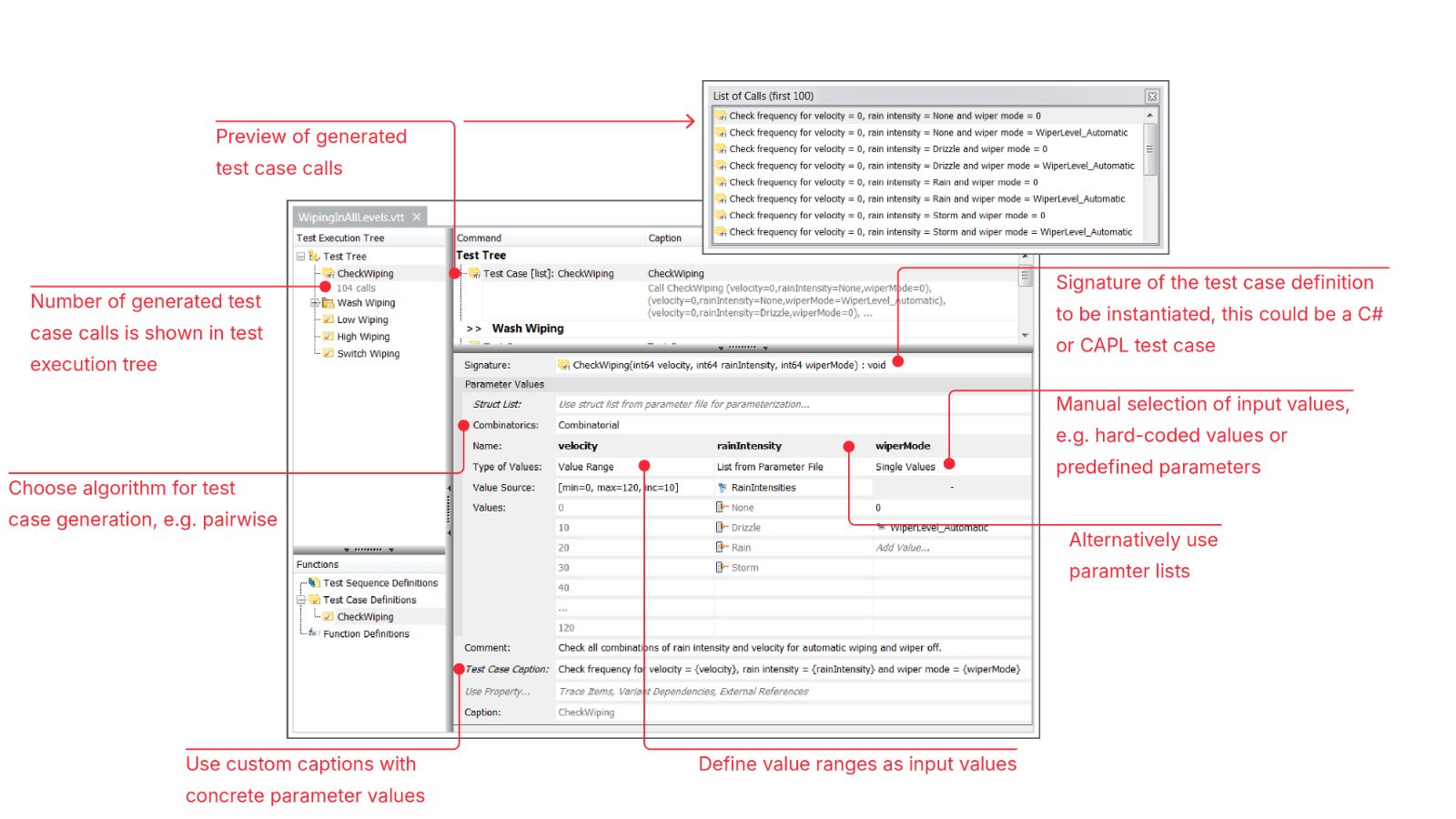The image size is (1456, 819).
Task: Select call 'None and wiper mode = WiperLevel_Automatic'
Action: [x=928, y=133]
